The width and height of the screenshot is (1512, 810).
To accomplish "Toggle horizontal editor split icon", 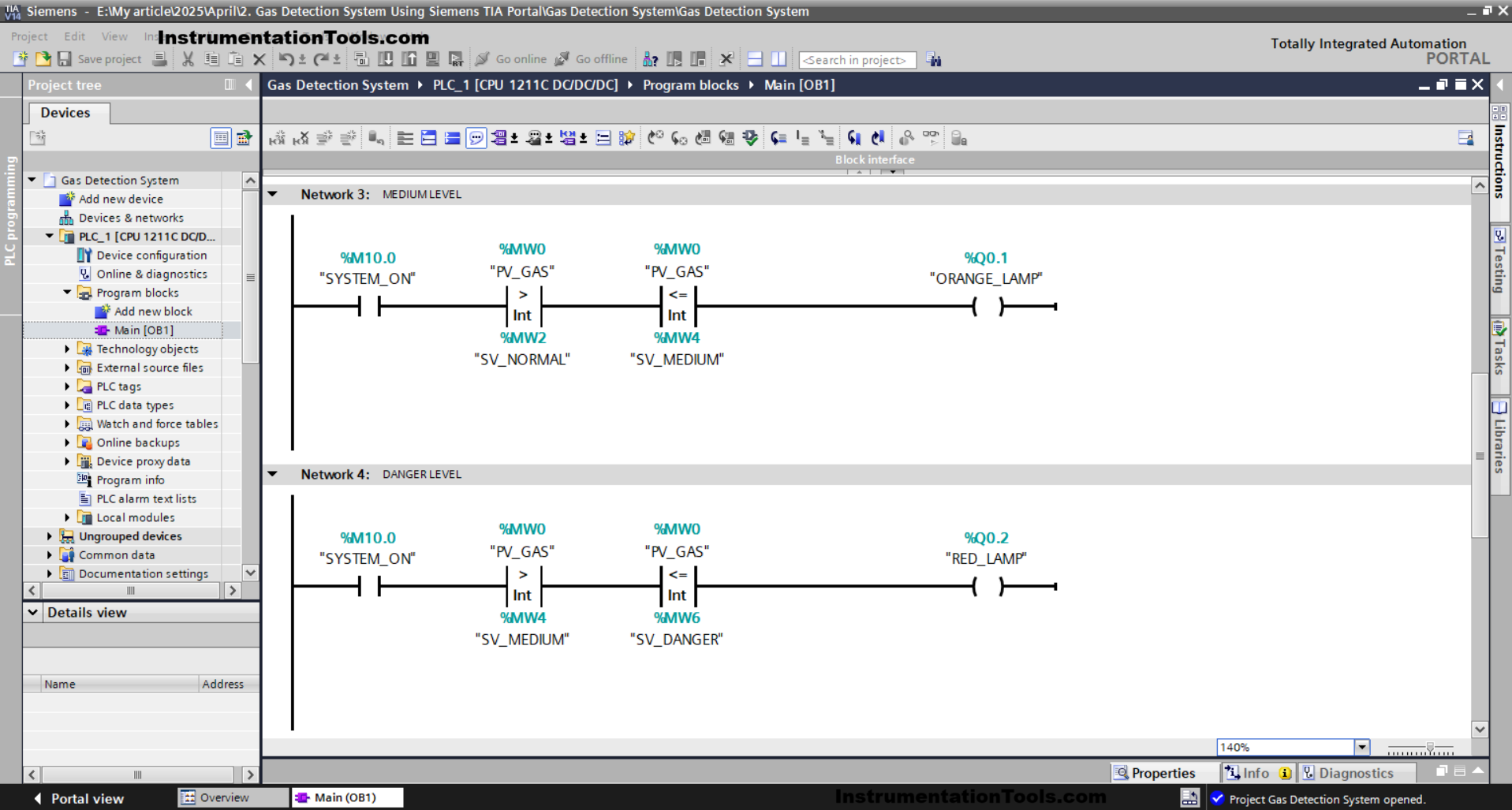I will tap(755, 59).
